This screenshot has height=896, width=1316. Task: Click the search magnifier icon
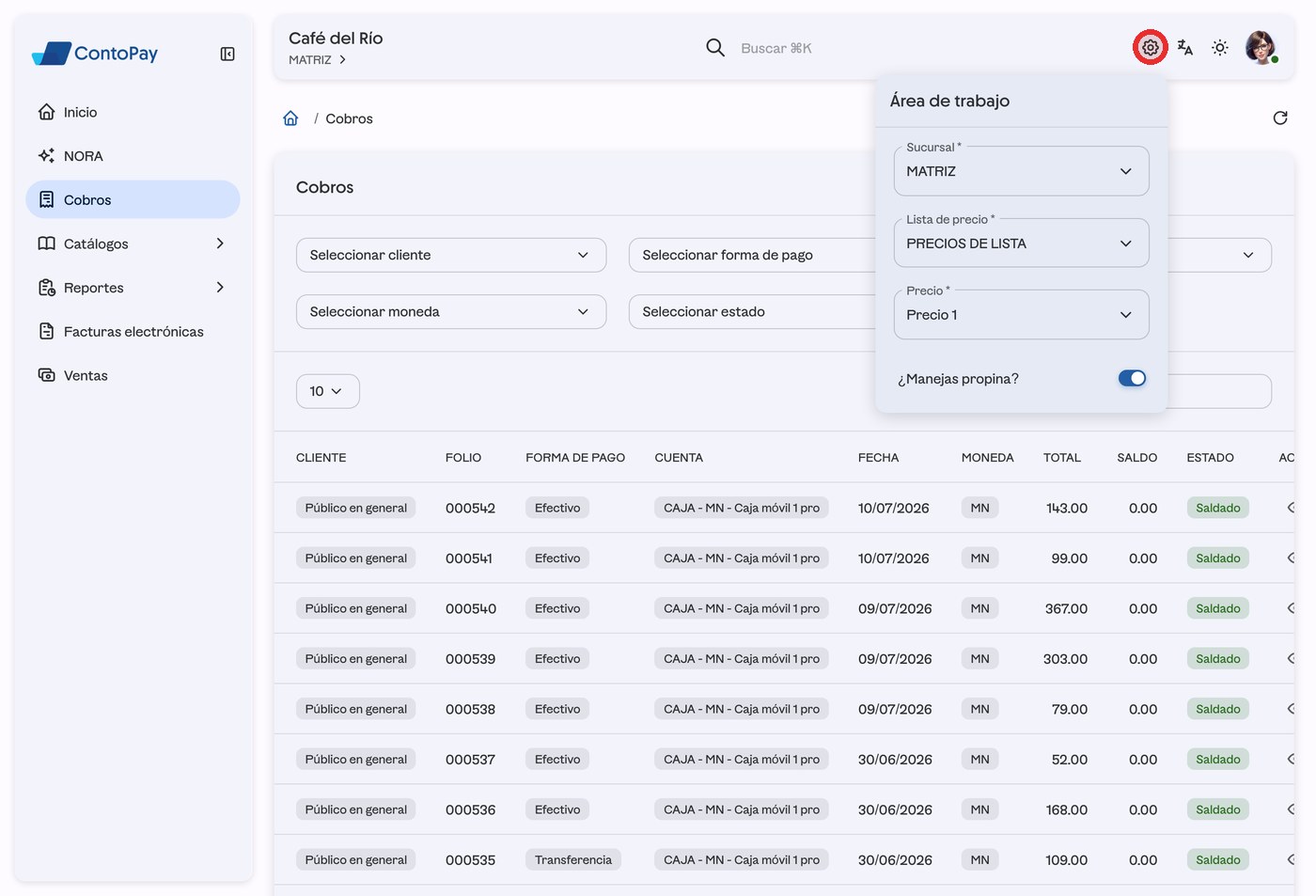point(715,48)
